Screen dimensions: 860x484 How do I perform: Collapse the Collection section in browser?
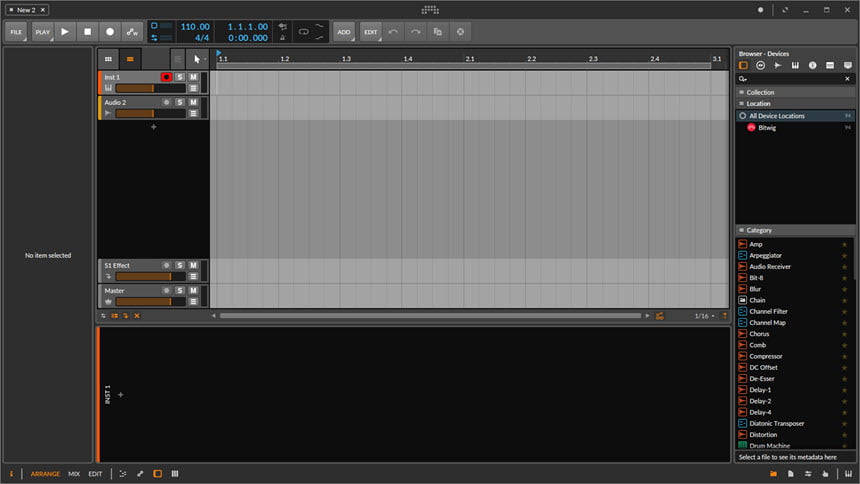tap(795, 92)
